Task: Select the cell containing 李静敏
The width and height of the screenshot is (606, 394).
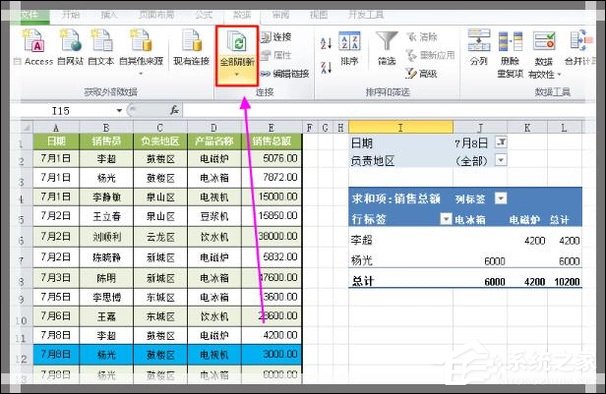Action: tap(106, 197)
